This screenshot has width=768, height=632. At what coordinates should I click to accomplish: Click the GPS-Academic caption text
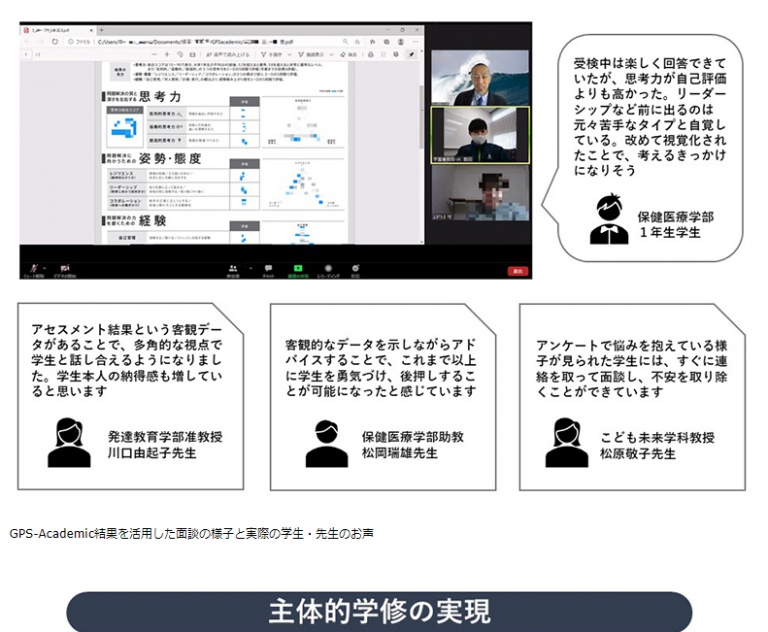point(192,533)
